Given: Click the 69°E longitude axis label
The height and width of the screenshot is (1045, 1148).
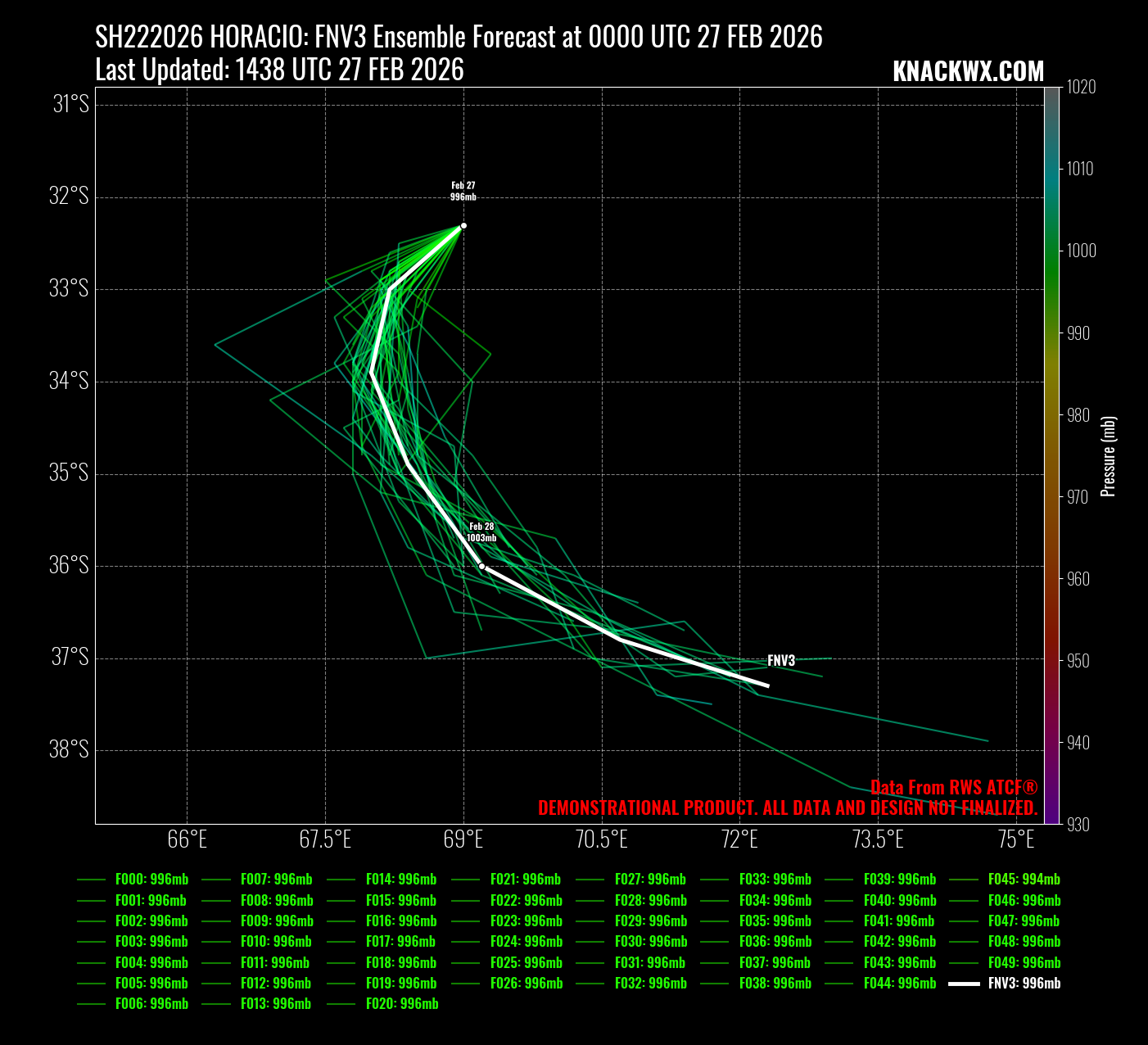Looking at the screenshot, I should (463, 840).
